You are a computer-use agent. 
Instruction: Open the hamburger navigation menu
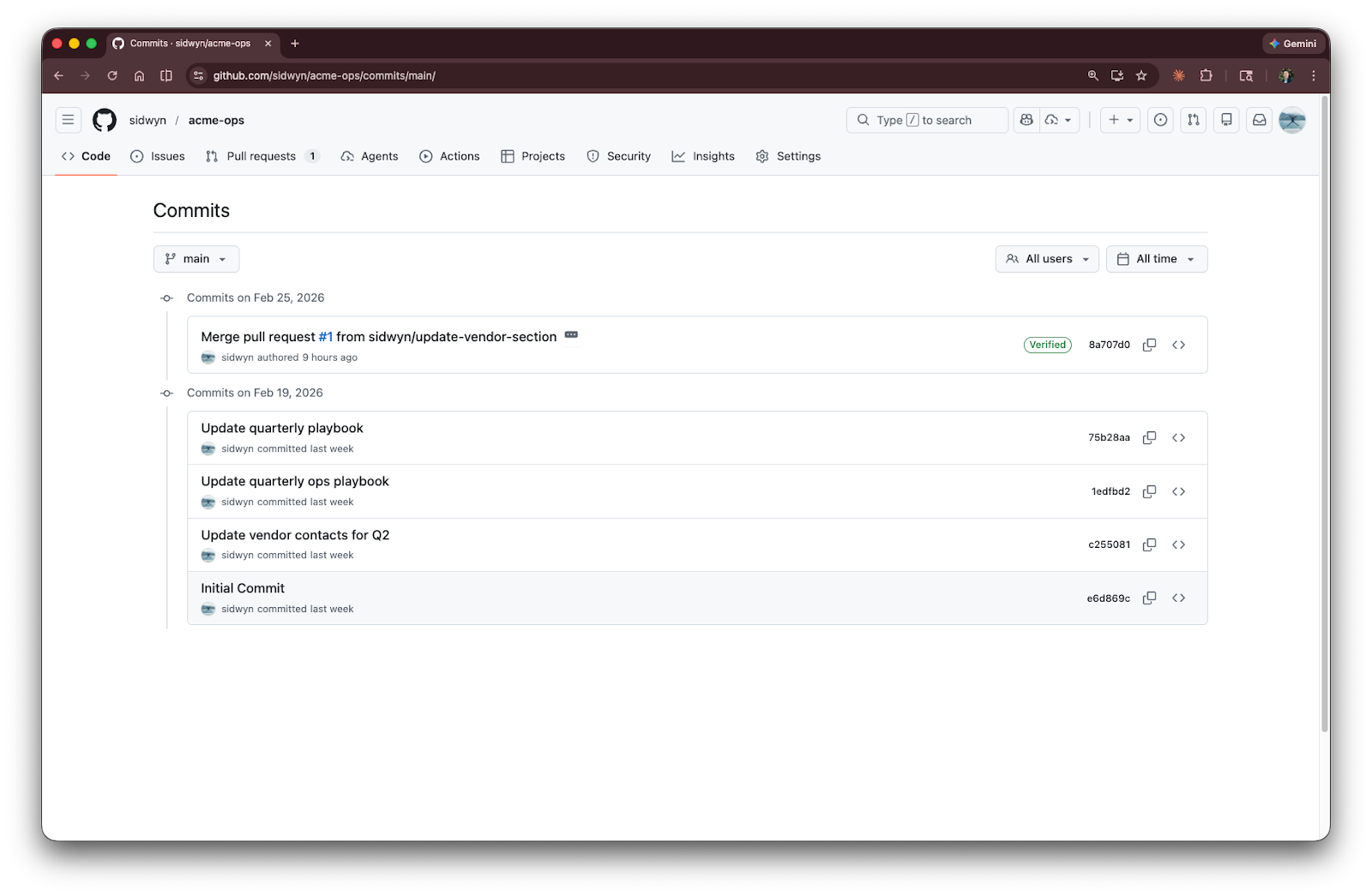click(68, 120)
